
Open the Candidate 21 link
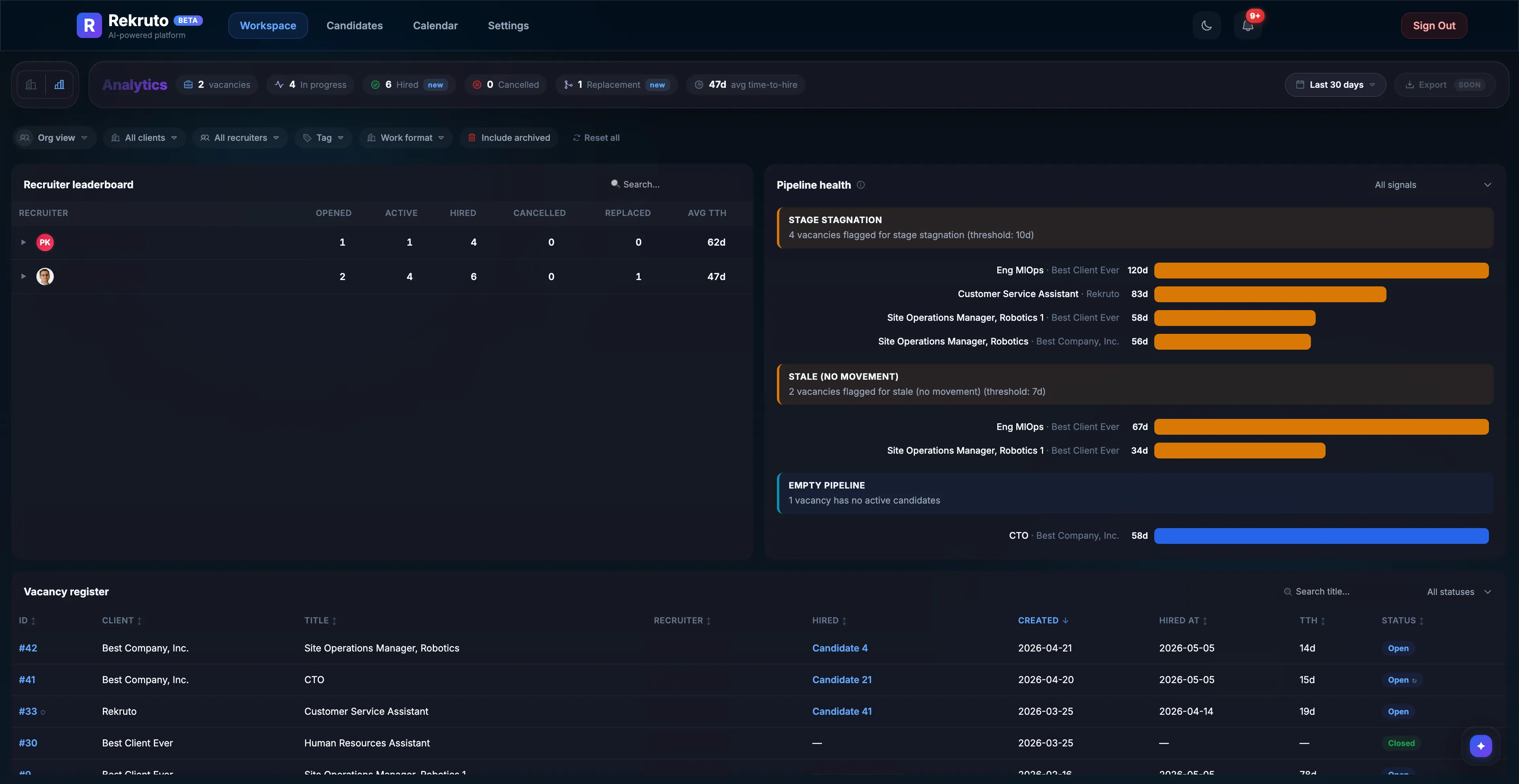pyautogui.click(x=841, y=680)
